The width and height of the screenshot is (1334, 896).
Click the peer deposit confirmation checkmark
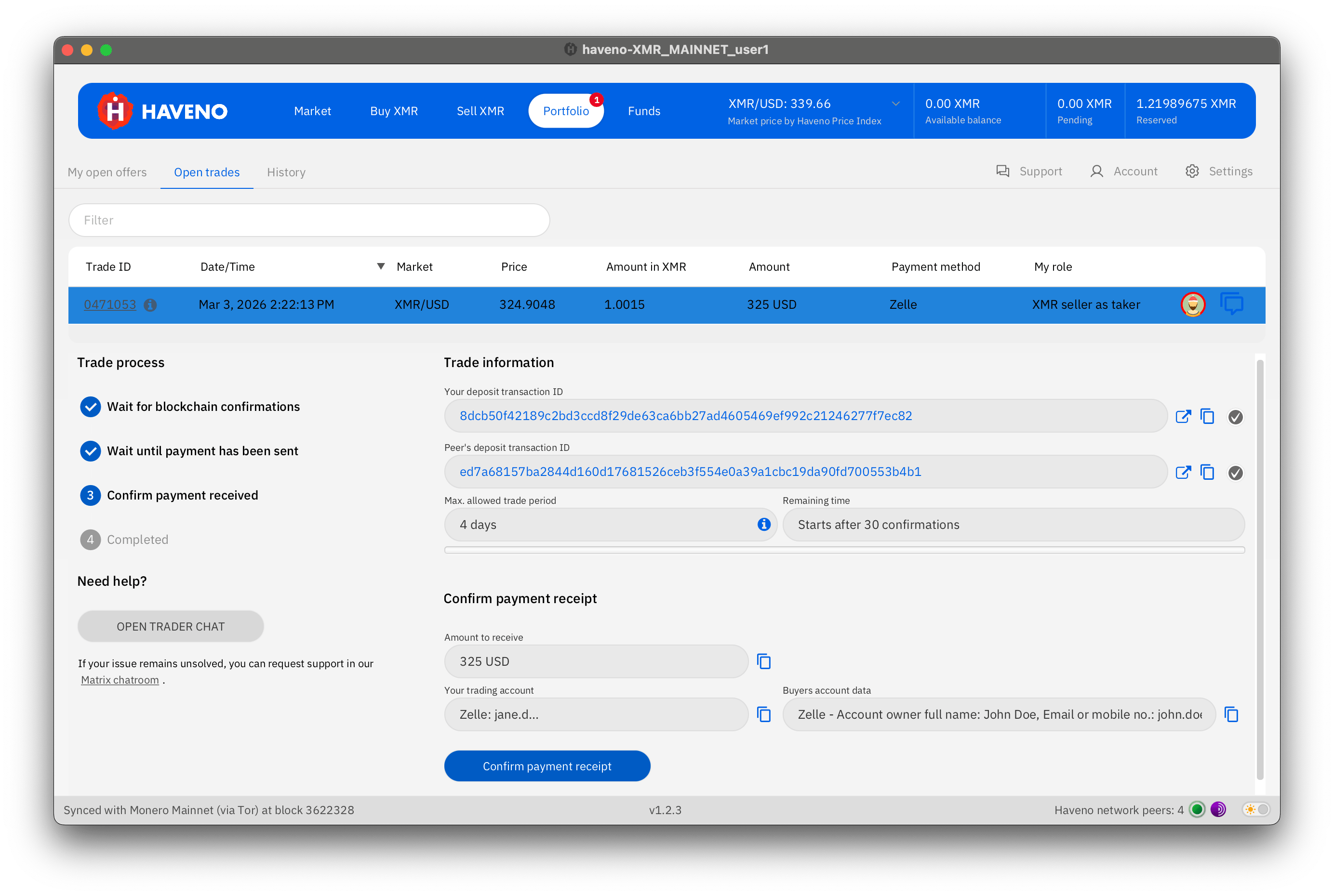click(x=1235, y=473)
